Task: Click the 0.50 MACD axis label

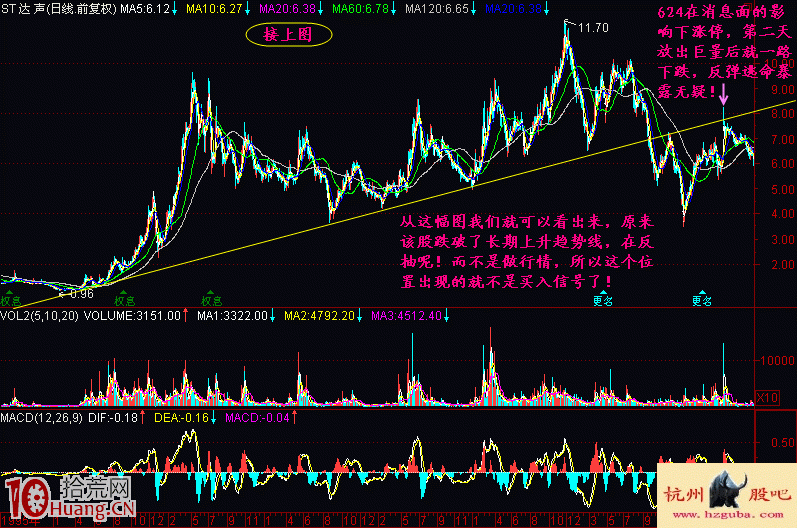Action: [783, 442]
